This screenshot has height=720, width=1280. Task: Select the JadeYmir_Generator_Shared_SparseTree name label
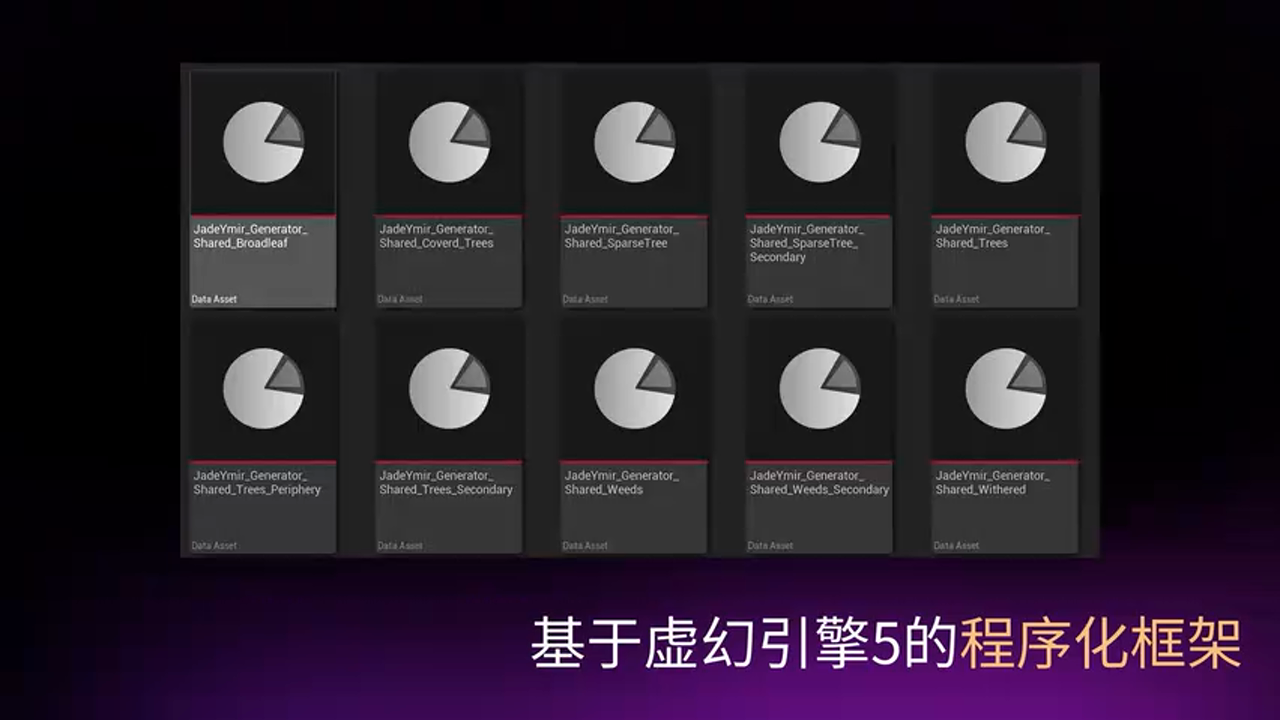point(620,236)
